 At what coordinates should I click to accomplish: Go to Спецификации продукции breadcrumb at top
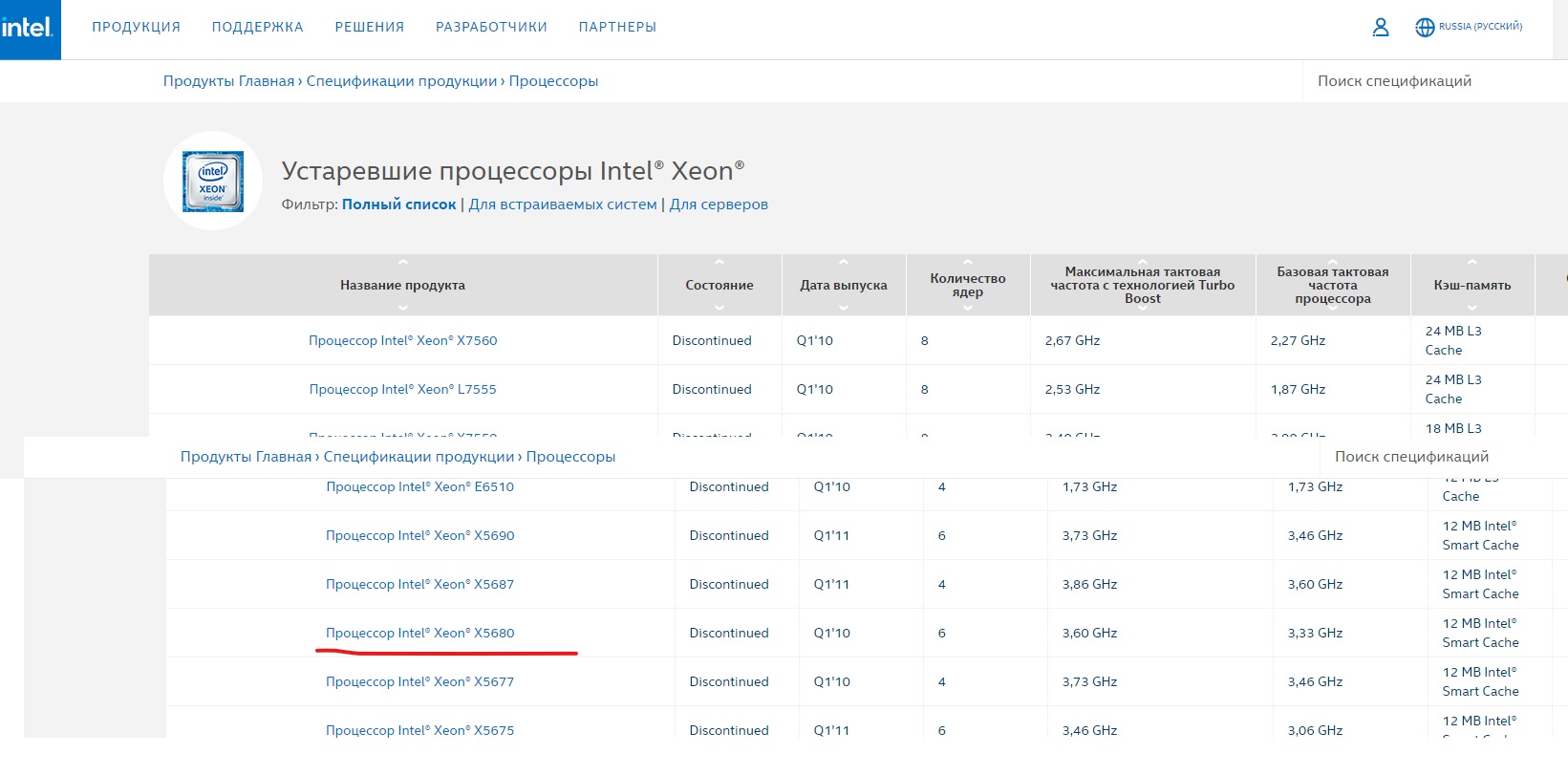(401, 81)
